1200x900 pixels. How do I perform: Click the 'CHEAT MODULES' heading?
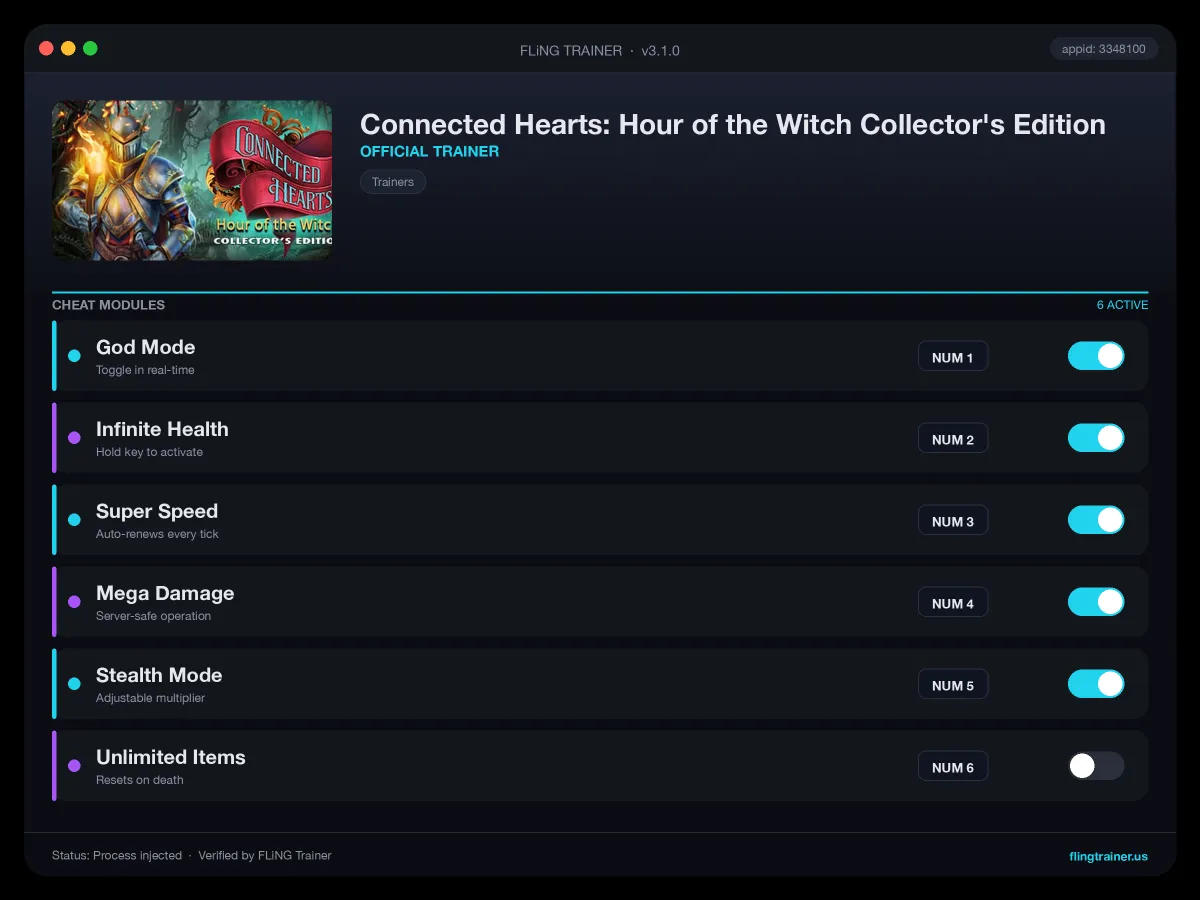pyautogui.click(x=108, y=305)
